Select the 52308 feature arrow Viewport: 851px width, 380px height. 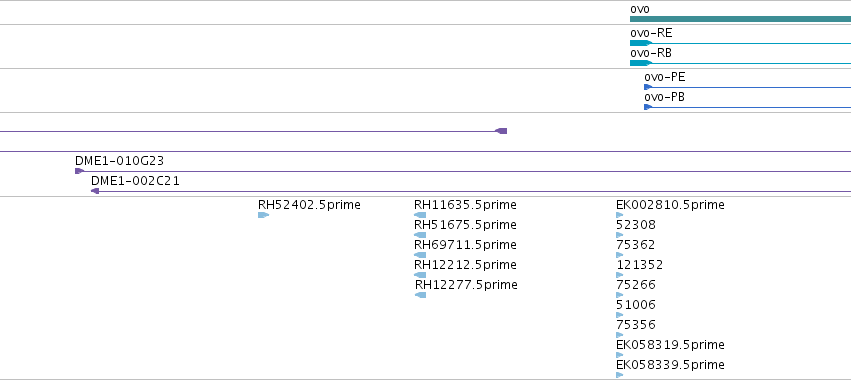point(620,235)
